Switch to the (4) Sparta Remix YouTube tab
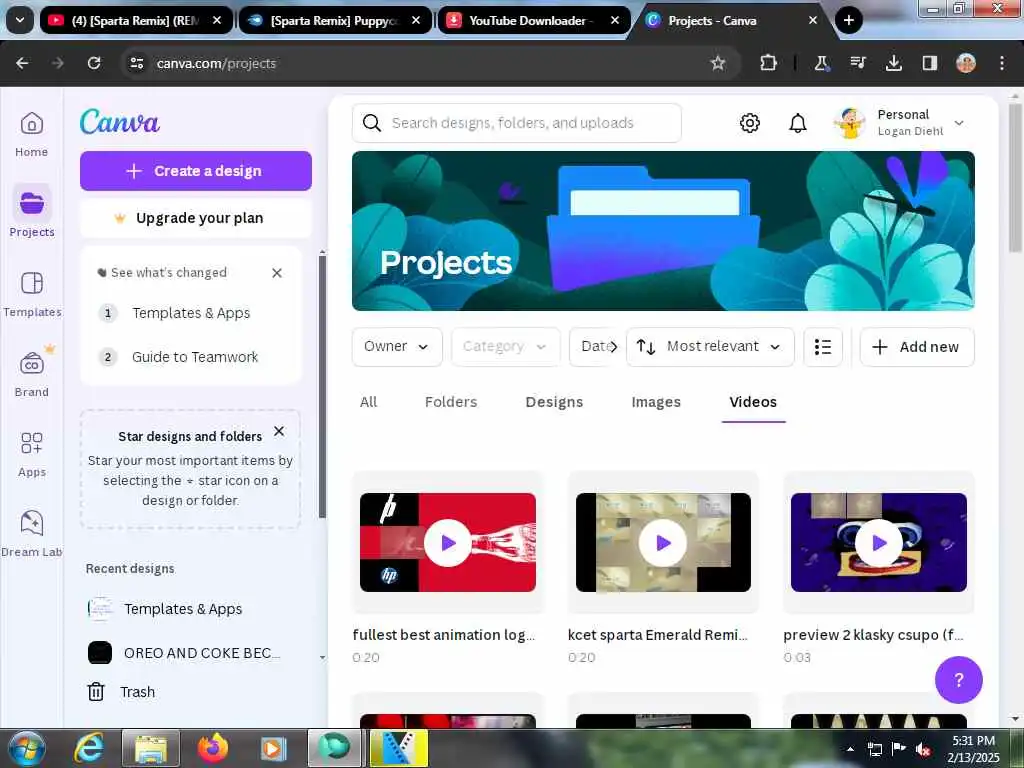 (135, 21)
